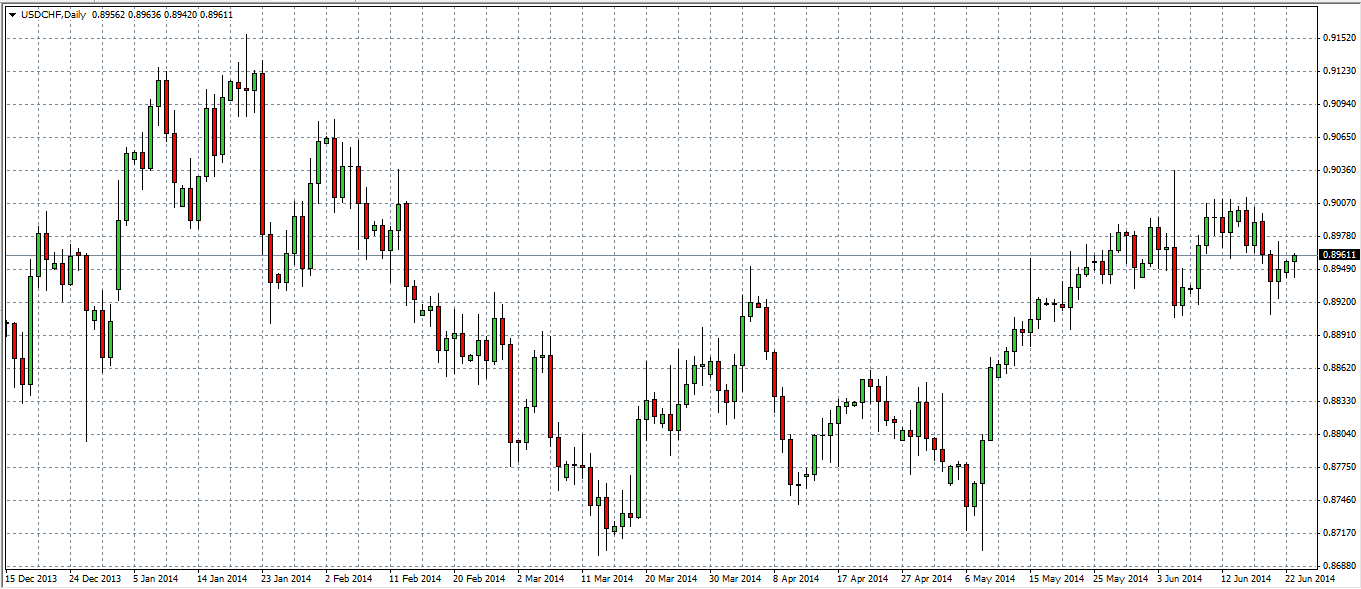Click price level 0.87750 on price scale

tap(1340, 467)
